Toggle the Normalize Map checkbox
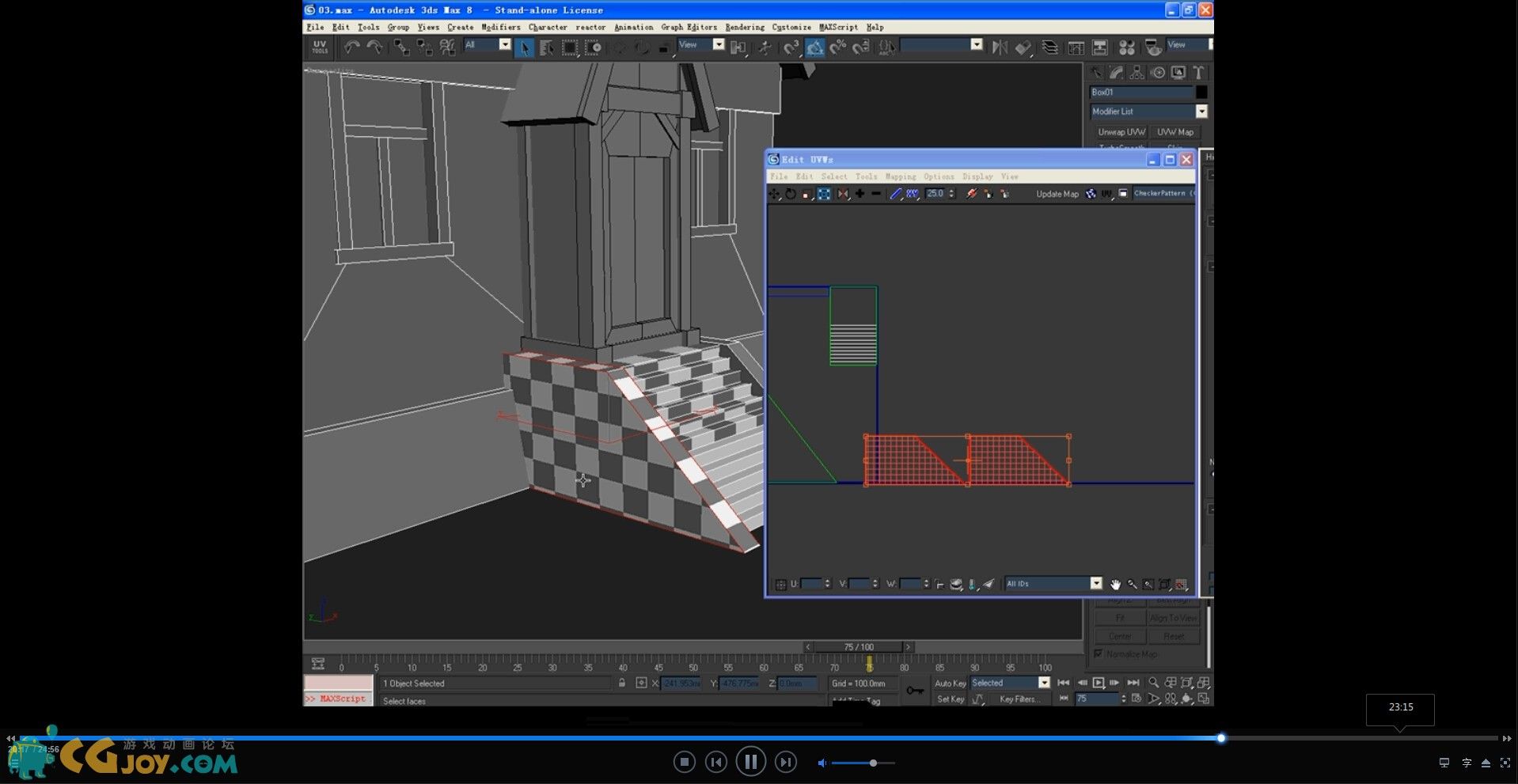1518x784 pixels. click(1098, 653)
